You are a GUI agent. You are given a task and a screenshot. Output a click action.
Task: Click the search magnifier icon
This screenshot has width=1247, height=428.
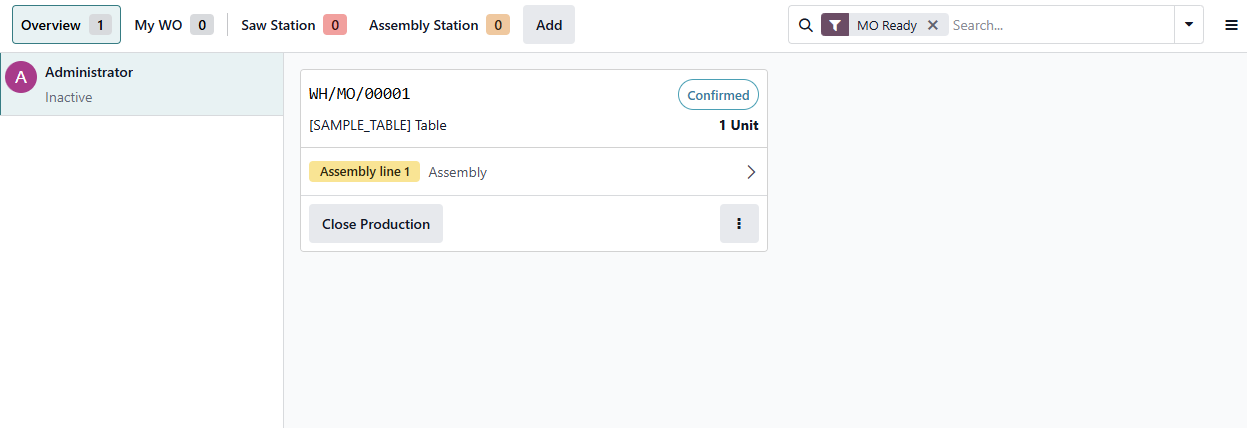(805, 25)
